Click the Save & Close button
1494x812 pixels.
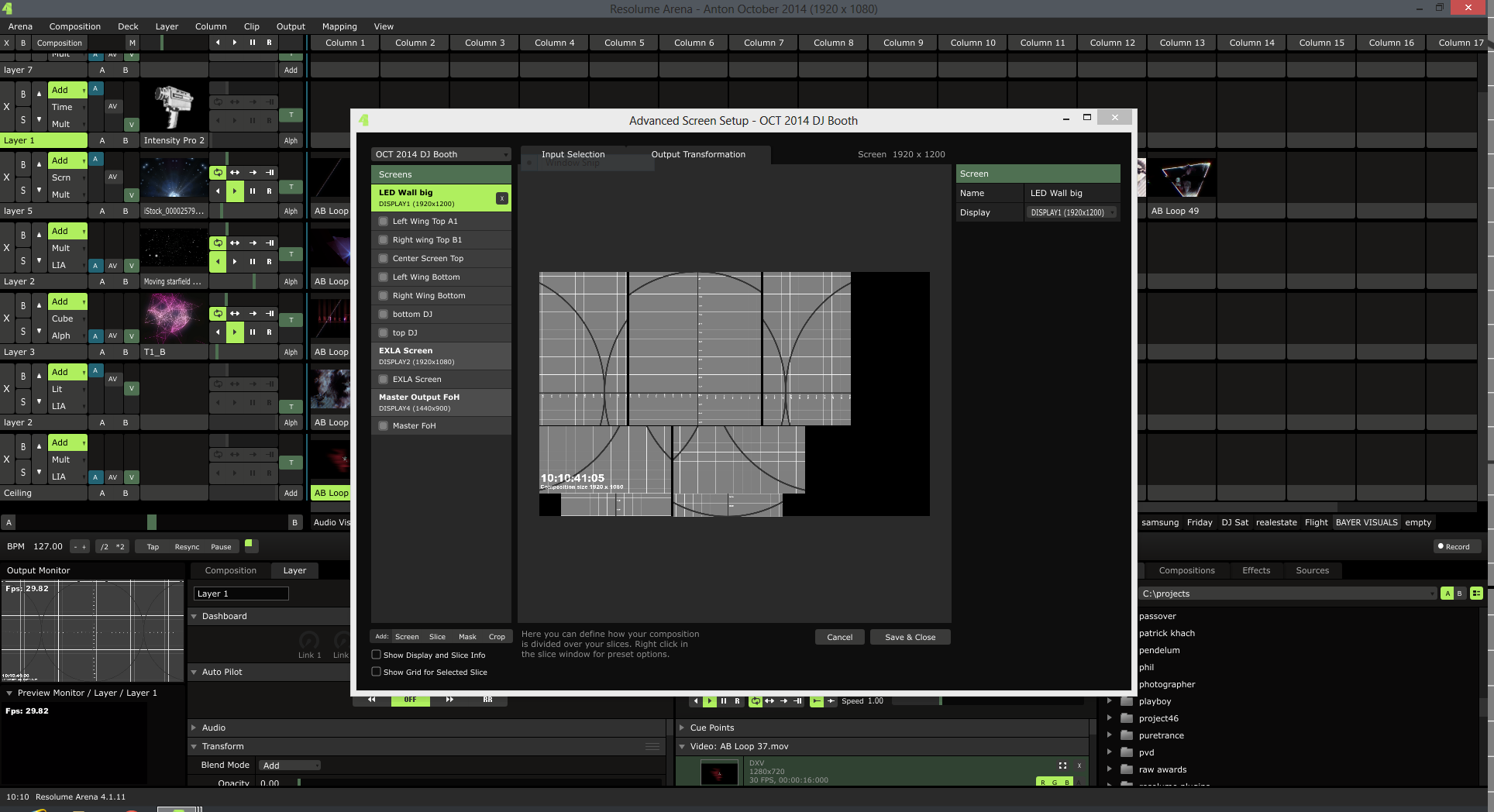pyautogui.click(x=910, y=637)
